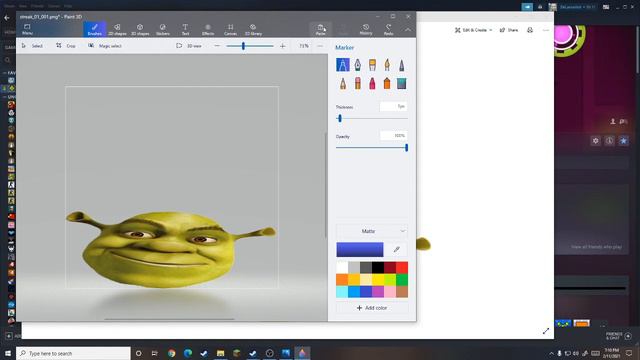Click the Paste button
Viewport: 640px width, 360px height.
(320, 29)
